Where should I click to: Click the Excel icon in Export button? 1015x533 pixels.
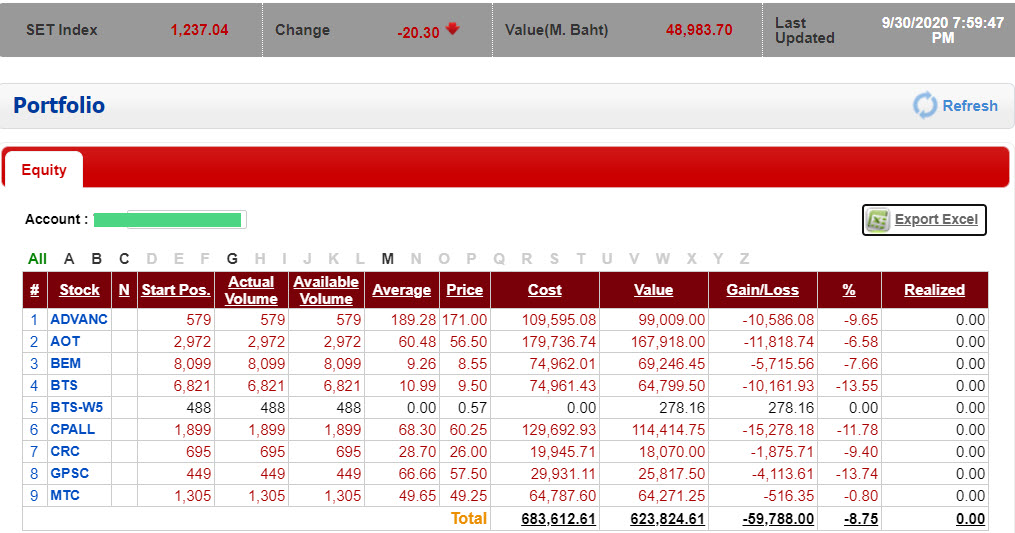click(878, 220)
